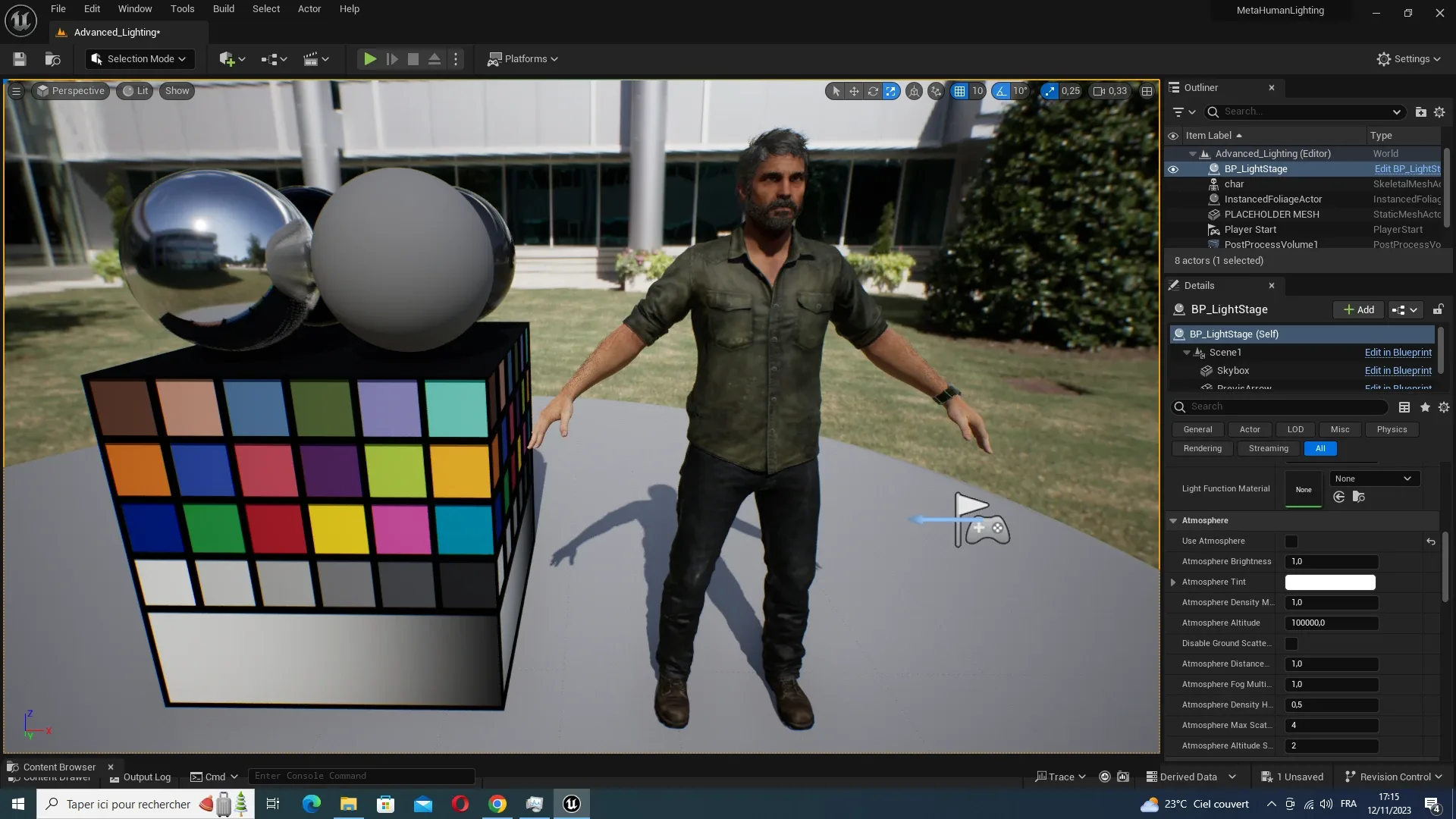Image resolution: width=1456 pixels, height=819 pixels.
Task: Select the rotate transform gizmo tool
Action: pos(873,91)
